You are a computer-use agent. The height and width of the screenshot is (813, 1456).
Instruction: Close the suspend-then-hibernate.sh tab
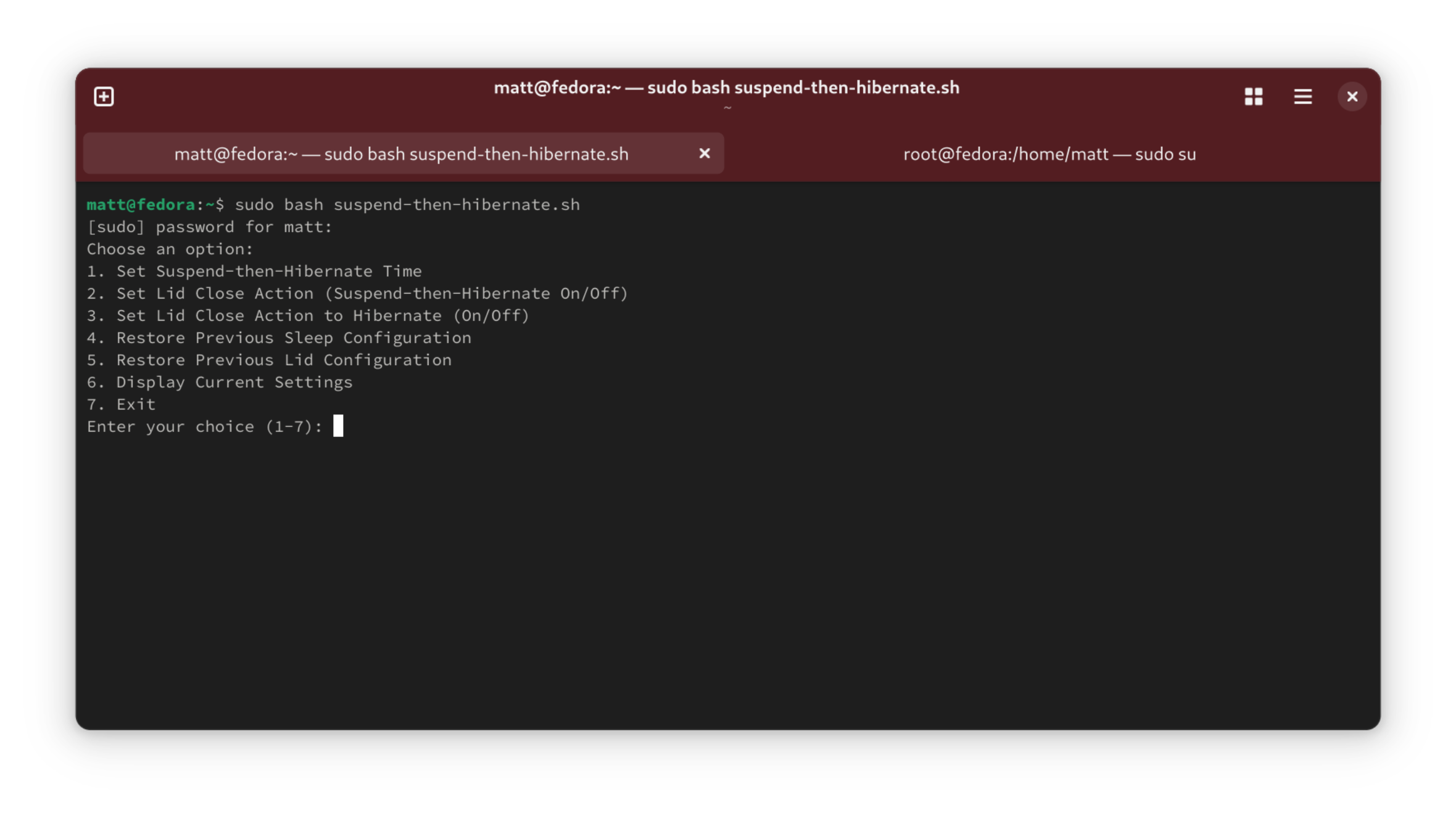(x=704, y=153)
